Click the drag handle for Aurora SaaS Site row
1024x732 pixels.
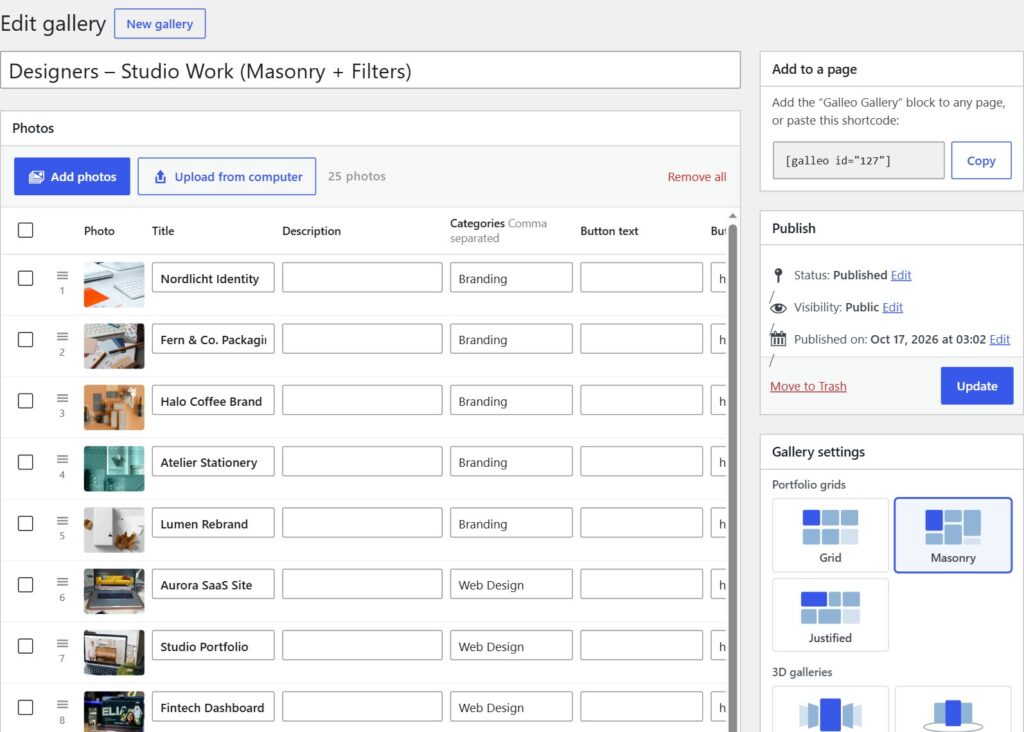(x=62, y=582)
